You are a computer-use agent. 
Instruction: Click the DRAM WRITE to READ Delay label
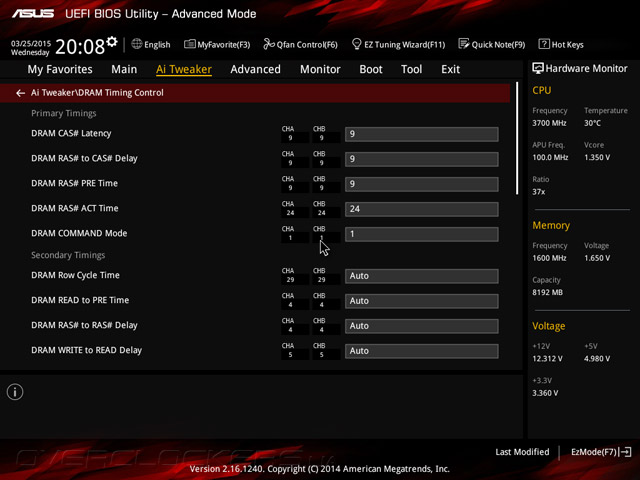[87, 350]
